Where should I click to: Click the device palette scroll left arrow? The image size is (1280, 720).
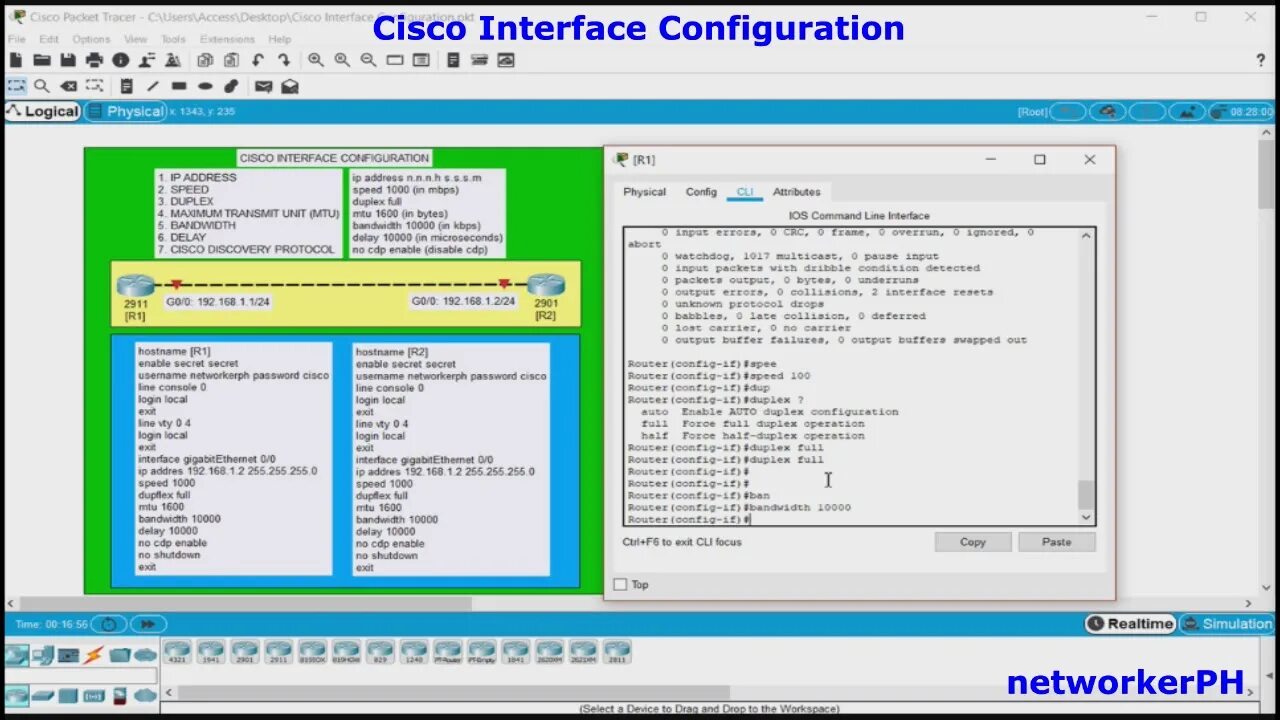tap(167, 692)
